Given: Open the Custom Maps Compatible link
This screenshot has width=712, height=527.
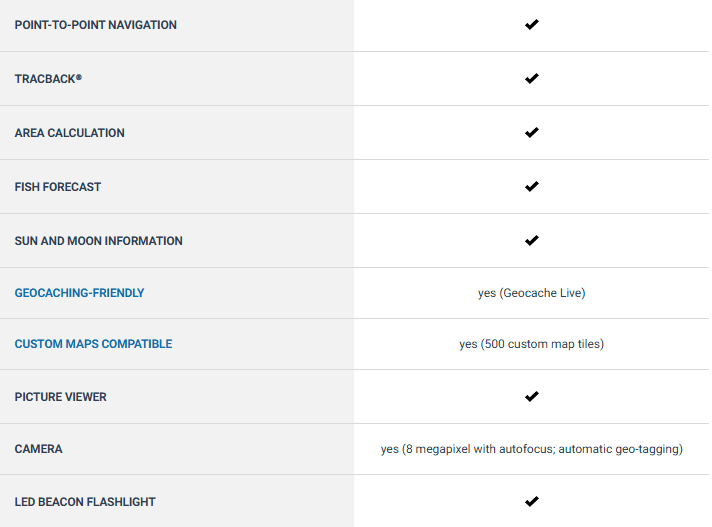Looking at the screenshot, I should 94,344.
